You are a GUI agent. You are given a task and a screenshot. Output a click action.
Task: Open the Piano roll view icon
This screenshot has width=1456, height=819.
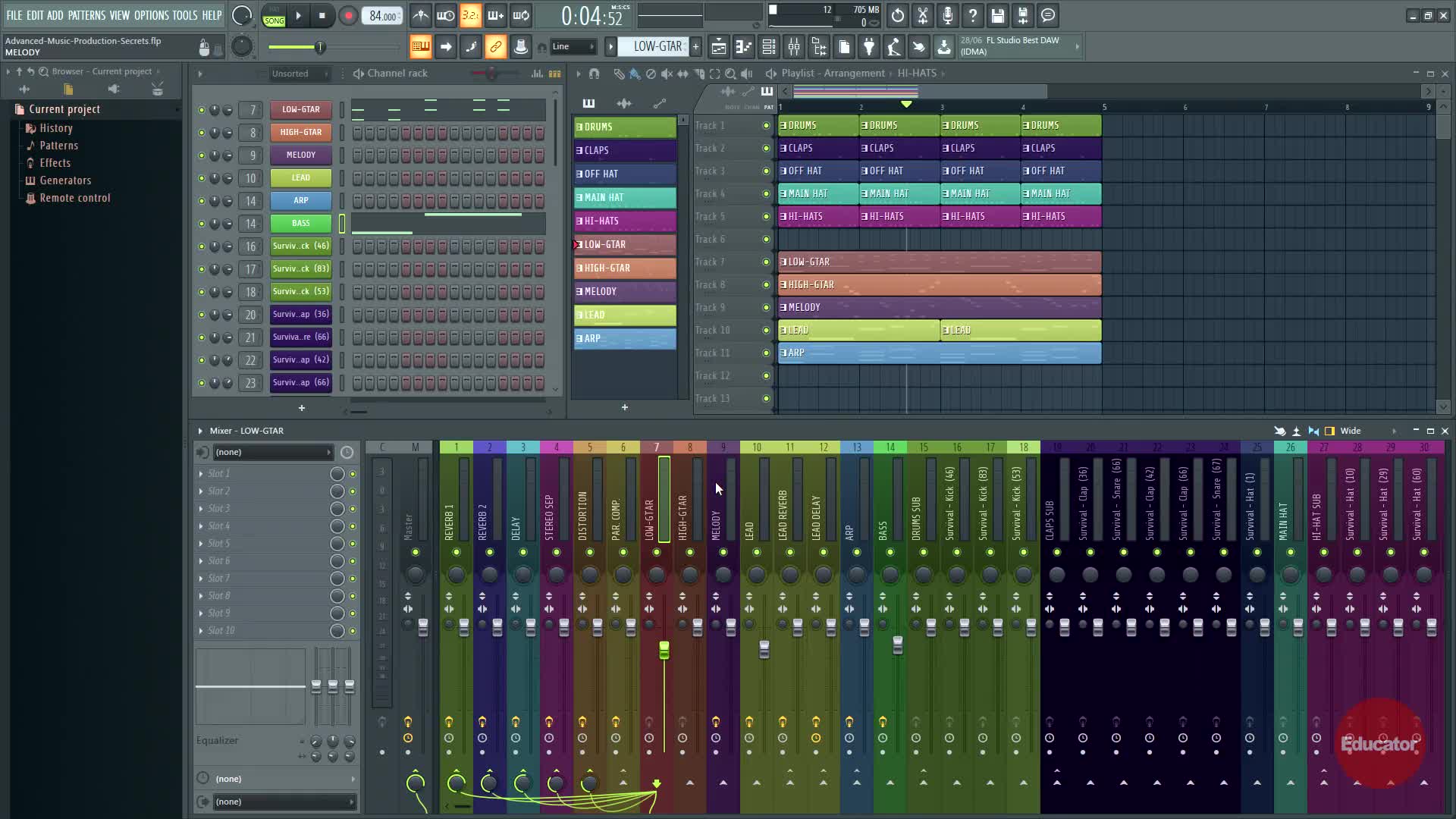pyautogui.click(x=743, y=48)
